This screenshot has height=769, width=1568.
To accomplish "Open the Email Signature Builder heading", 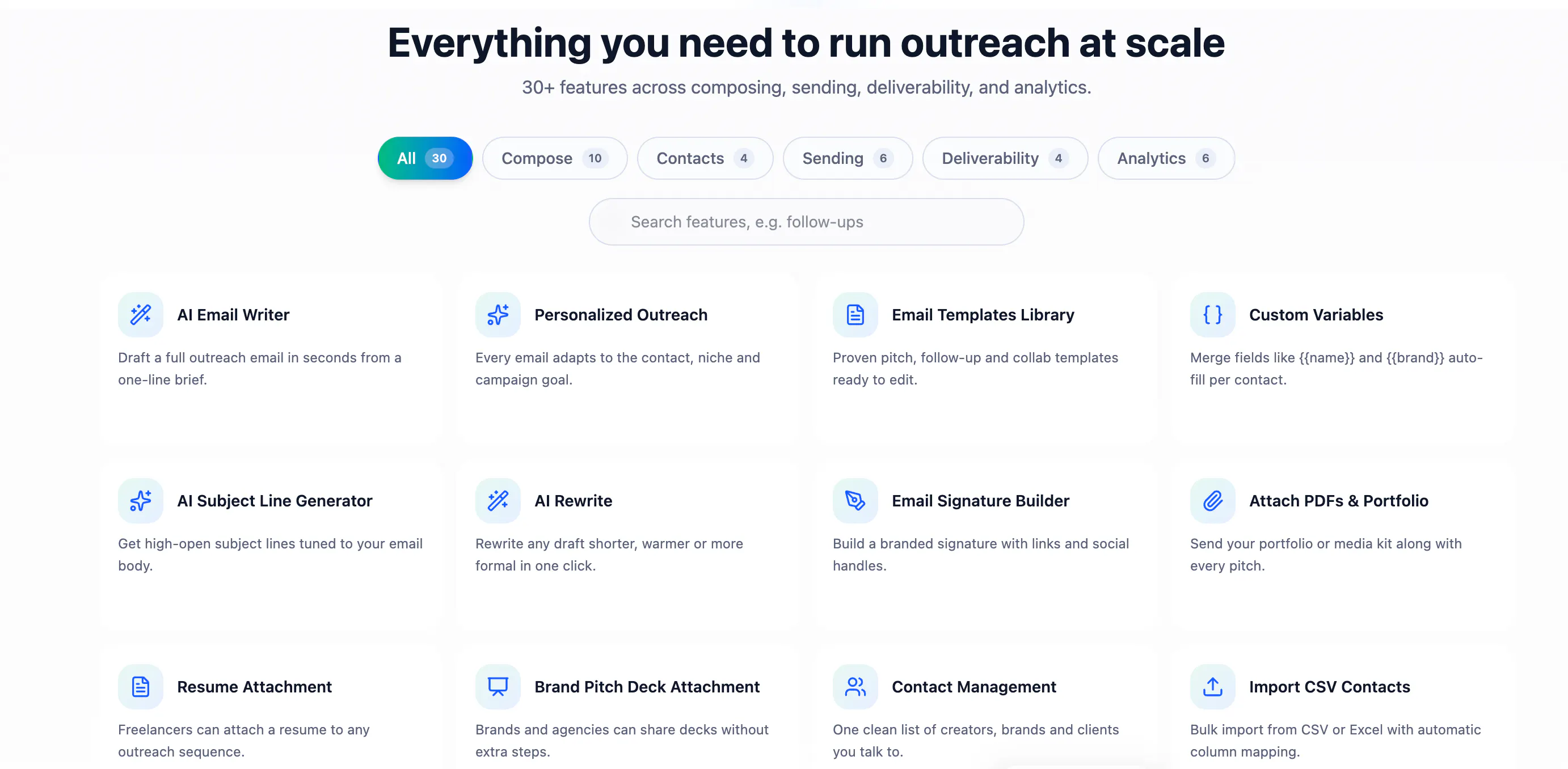I will tap(980, 501).
